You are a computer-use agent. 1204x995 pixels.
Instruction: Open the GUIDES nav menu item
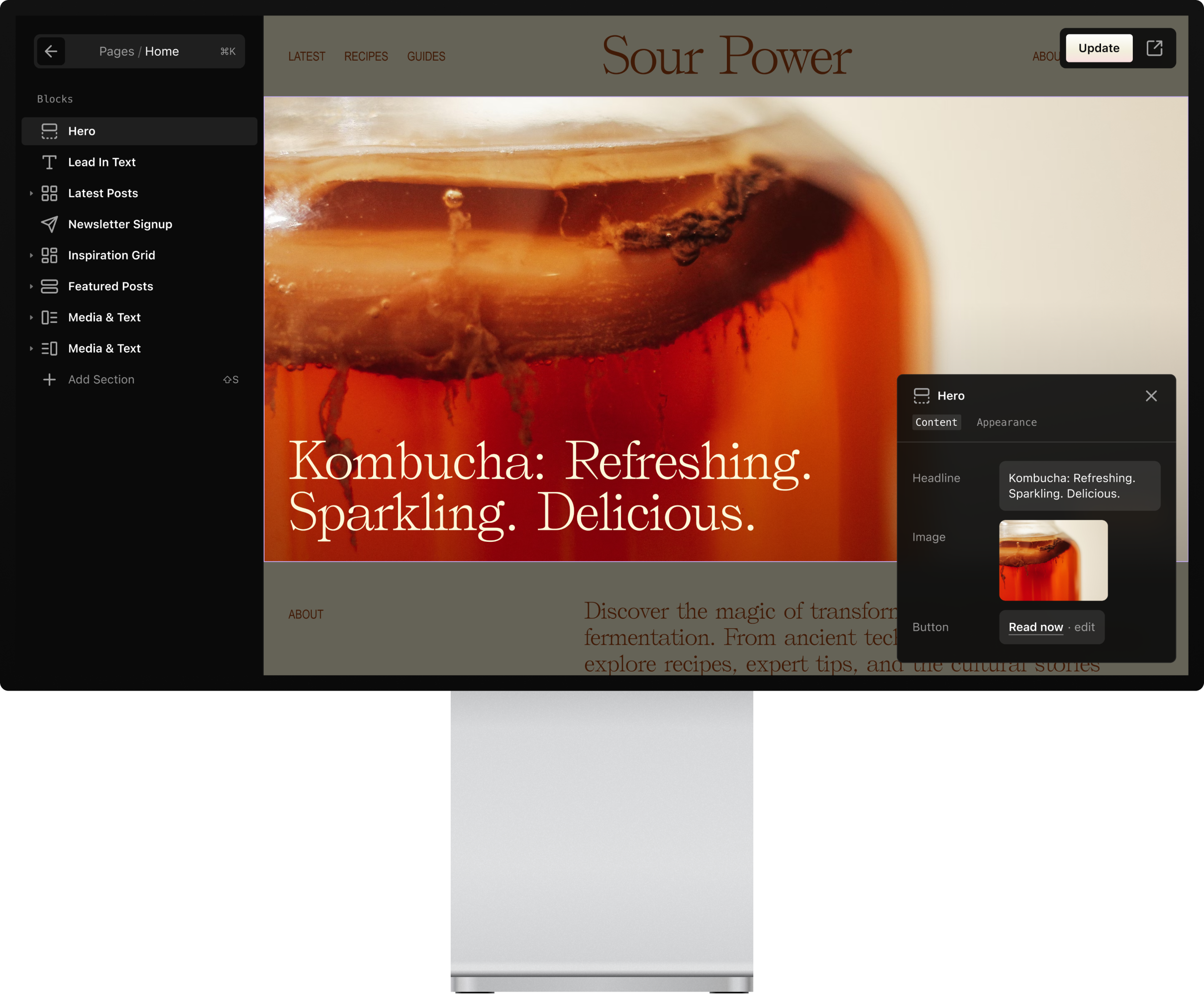click(426, 57)
